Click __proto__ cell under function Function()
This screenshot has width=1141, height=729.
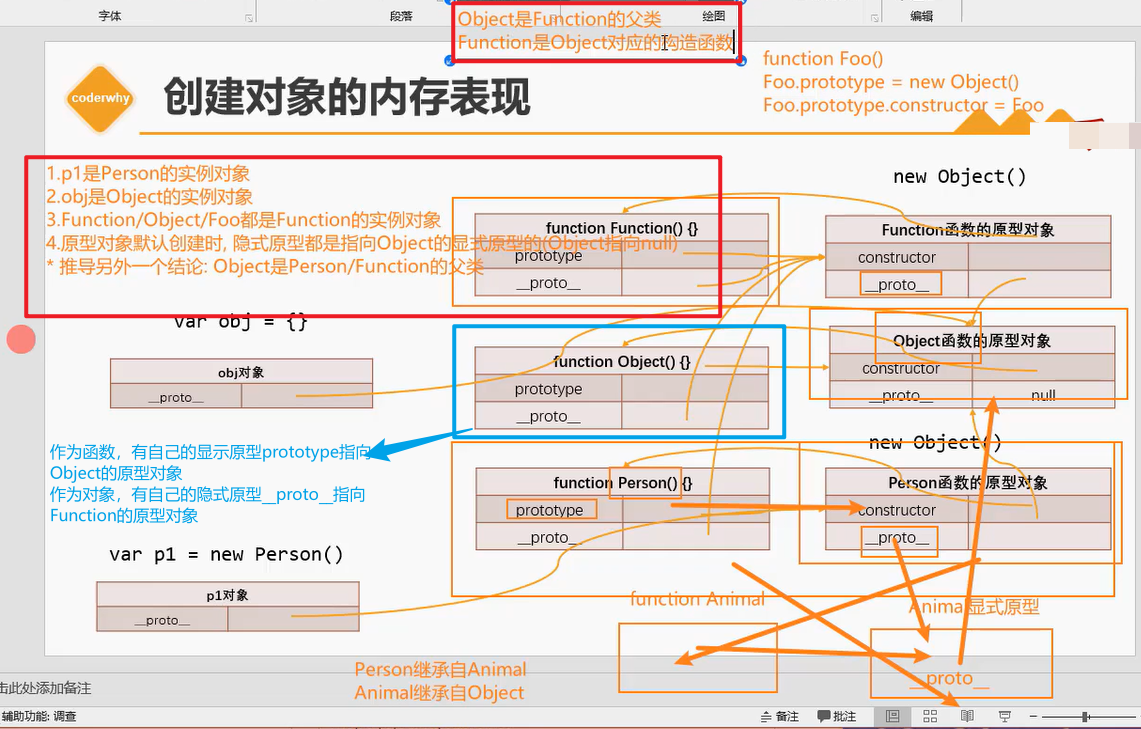pyautogui.click(x=548, y=283)
